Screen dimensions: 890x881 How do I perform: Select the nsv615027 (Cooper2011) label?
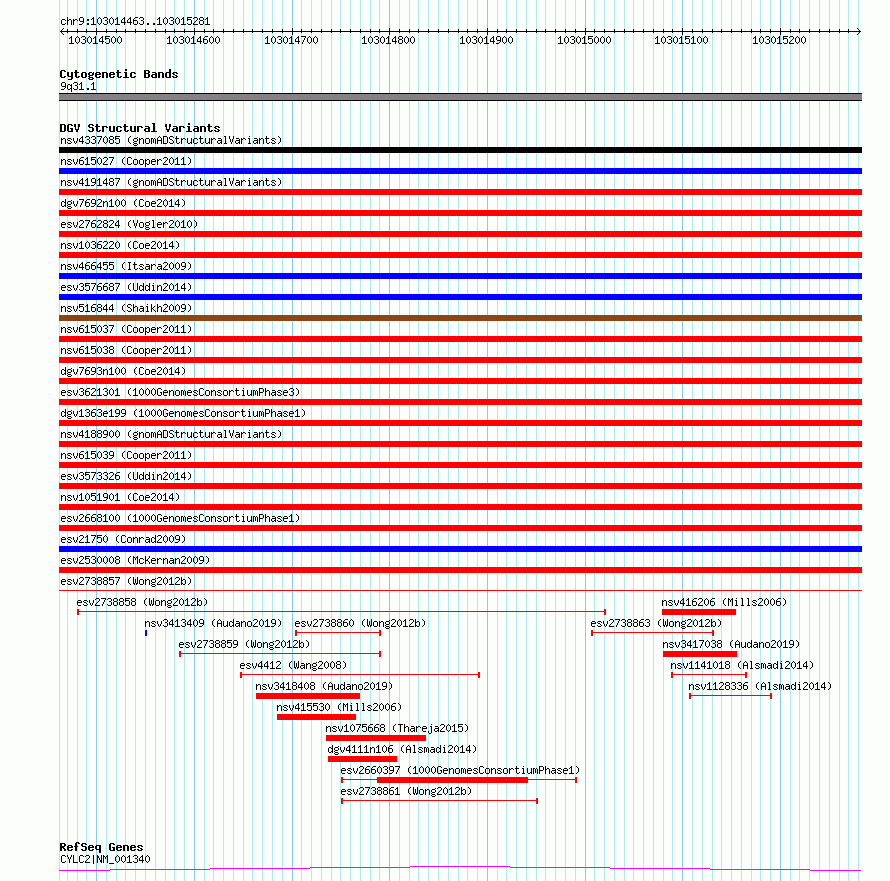126,161
